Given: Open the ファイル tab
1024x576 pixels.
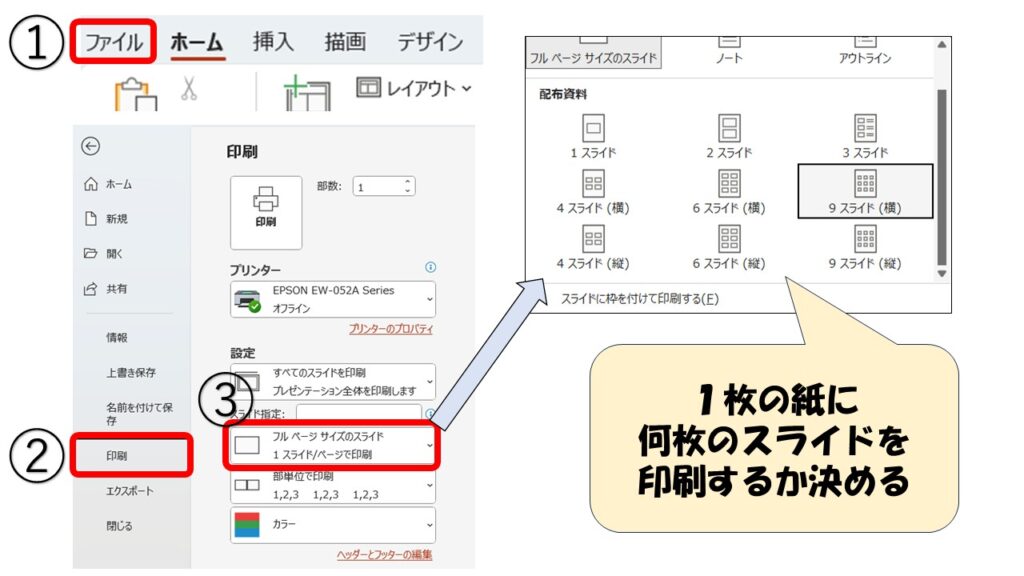Looking at the screenshot, I should [x=114, y=42].
